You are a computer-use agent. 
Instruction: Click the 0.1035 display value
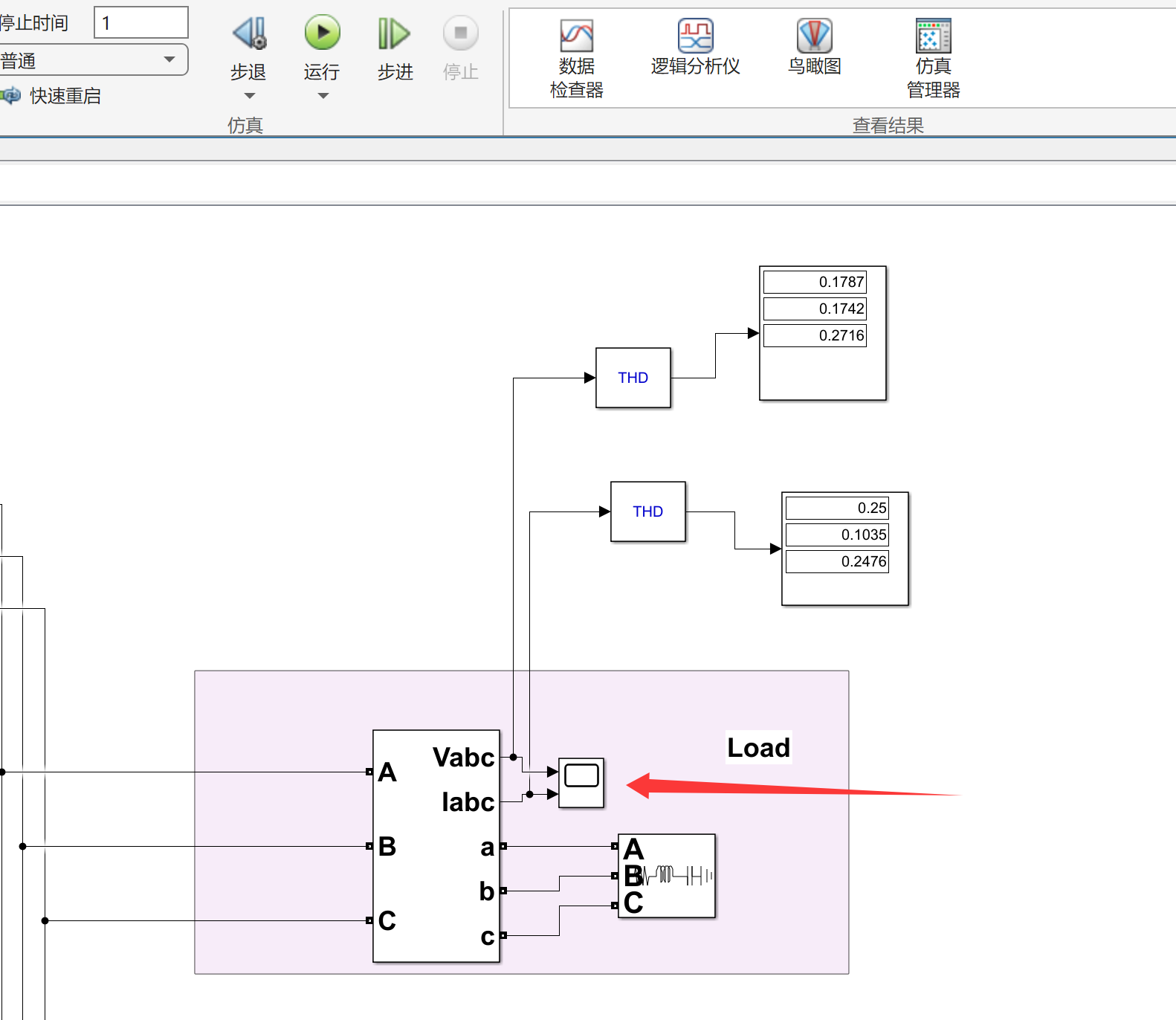tap(837, 535)
